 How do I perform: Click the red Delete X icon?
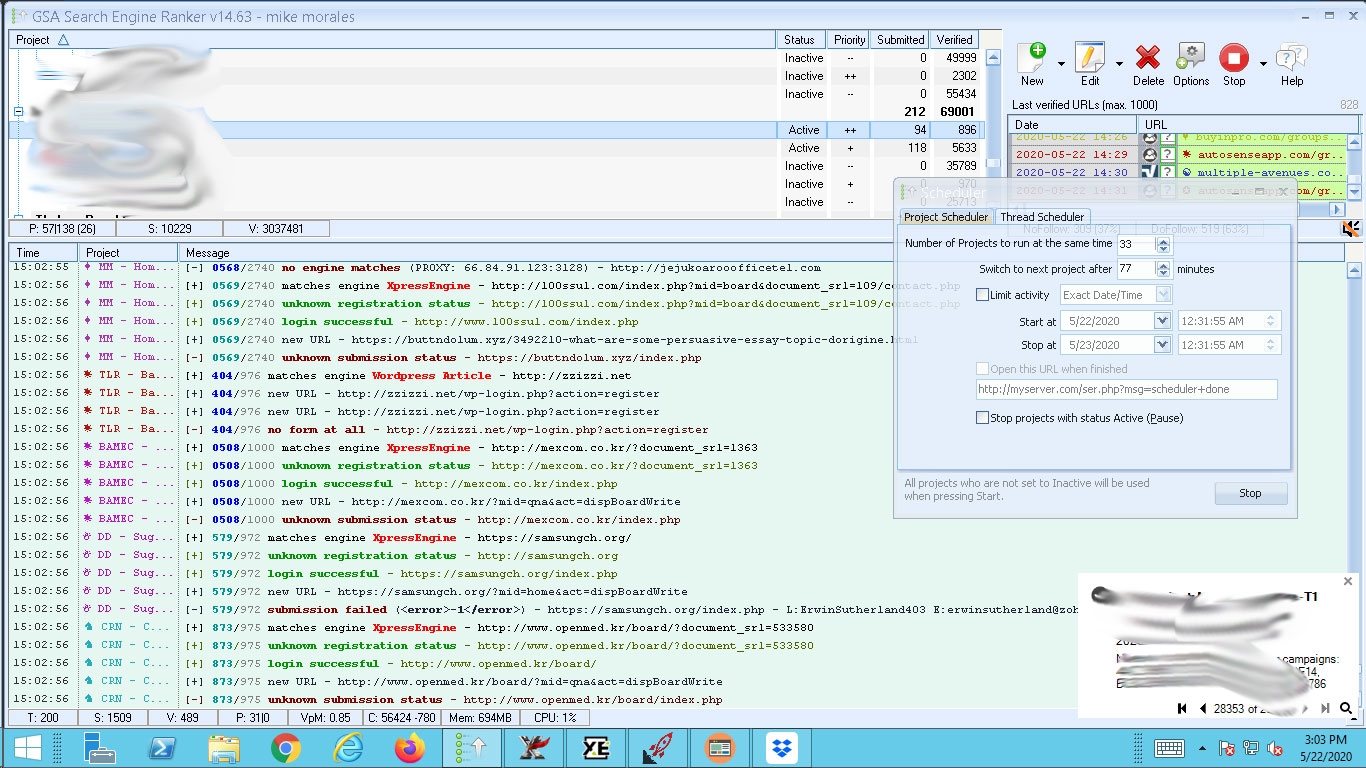point(1148,58)
